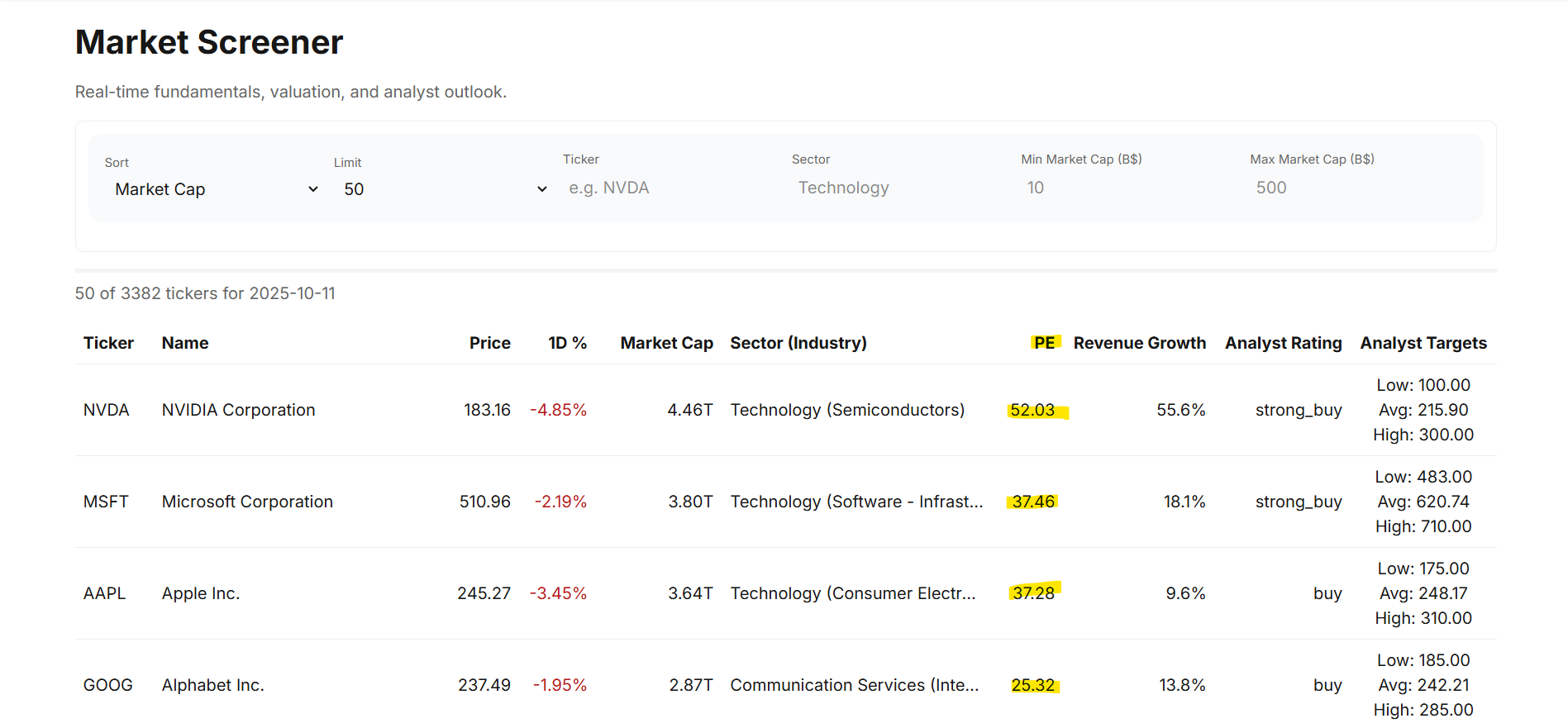The image size is (1568, 728).
Task: Sort by the 1D % column header
Action: point(567,343)
